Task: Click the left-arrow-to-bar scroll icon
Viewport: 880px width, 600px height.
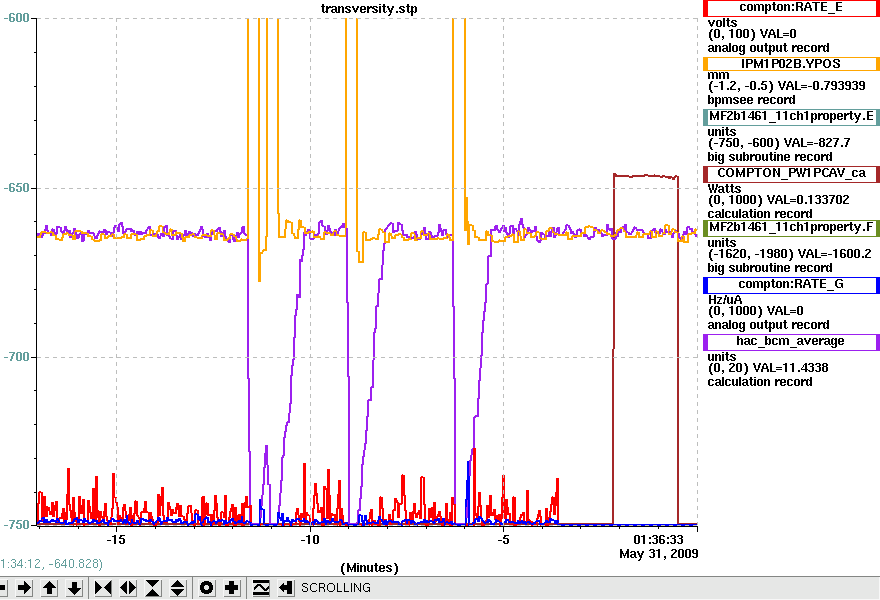Action: pyautogui.click(x=286, y=588)
